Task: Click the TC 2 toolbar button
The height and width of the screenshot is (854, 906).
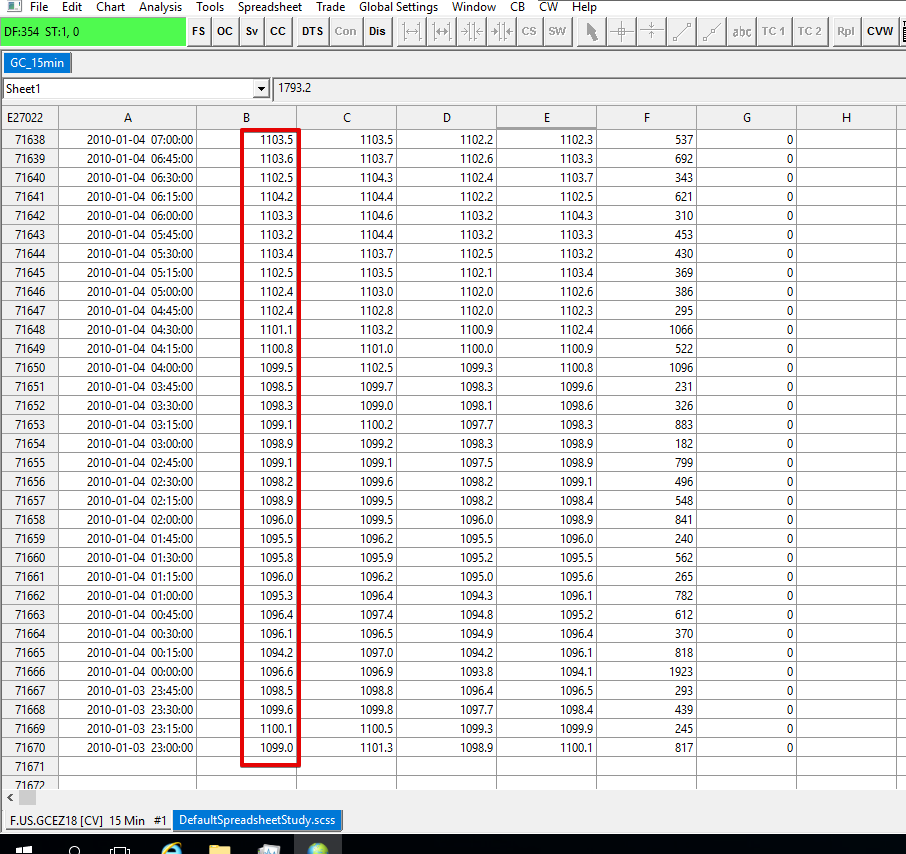Action: (809, 32)
